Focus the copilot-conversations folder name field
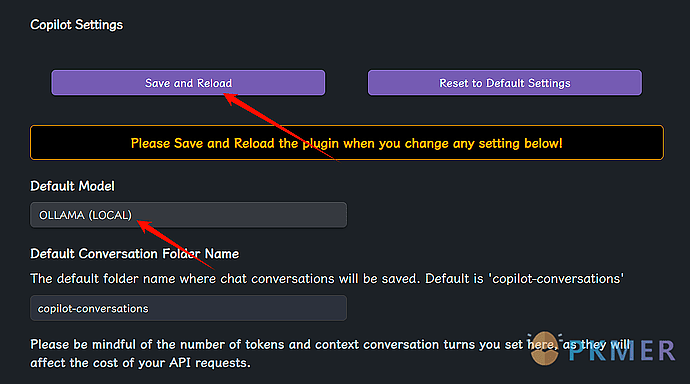The image size is (690, 384). 188,308
